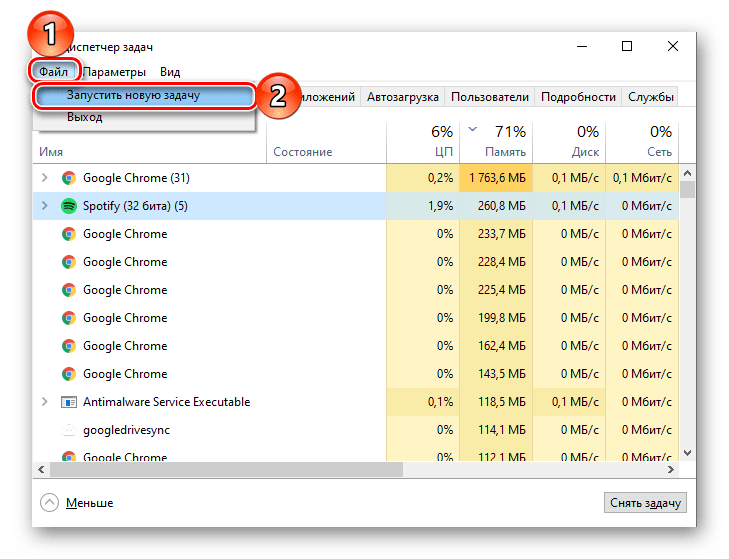Expand the Antimalware Service Executable entry
This screenshot has width=729, height=559.
tap(45, 401)
